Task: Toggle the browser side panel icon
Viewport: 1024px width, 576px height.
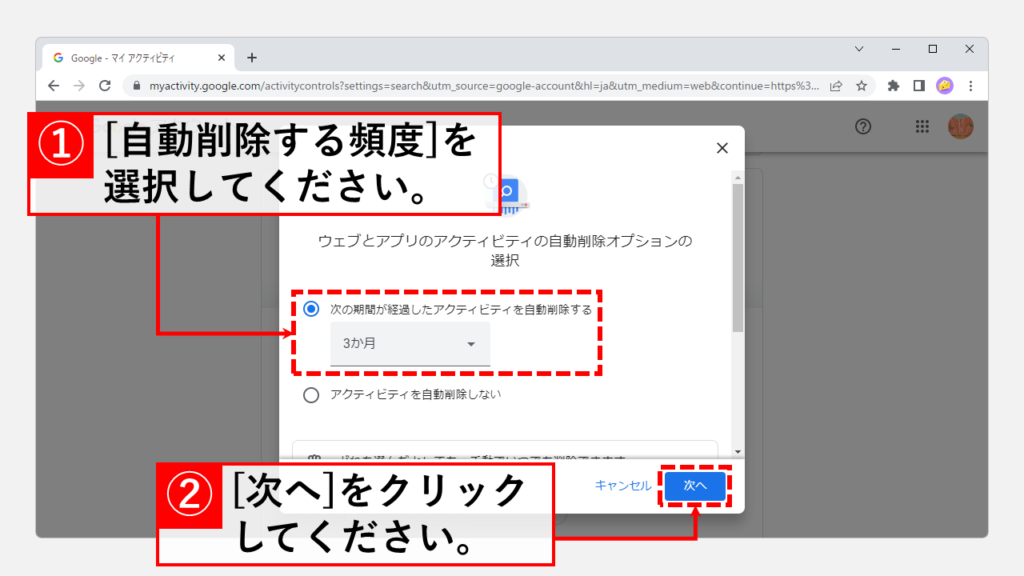Action: [919, 86]
